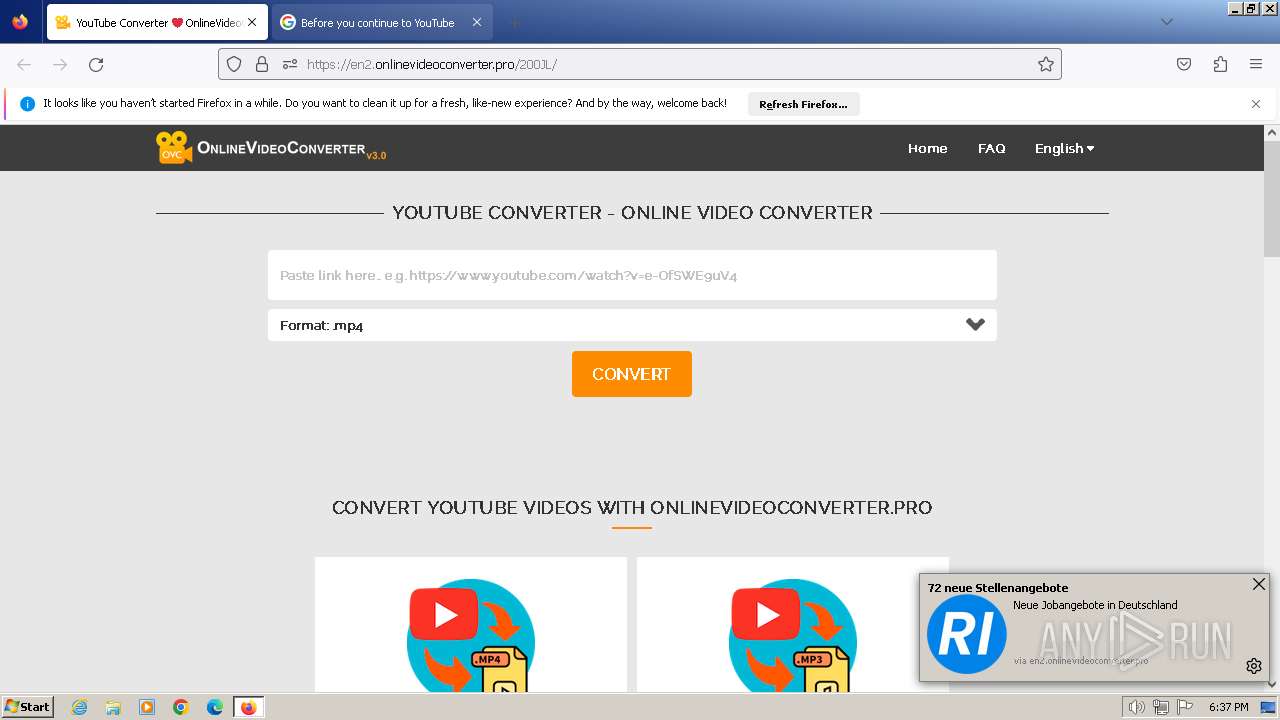The height and width of the screenshot is (720, 1280).
Task: Select the YouTube to MP3 card image
Action: tap(793, 635)
